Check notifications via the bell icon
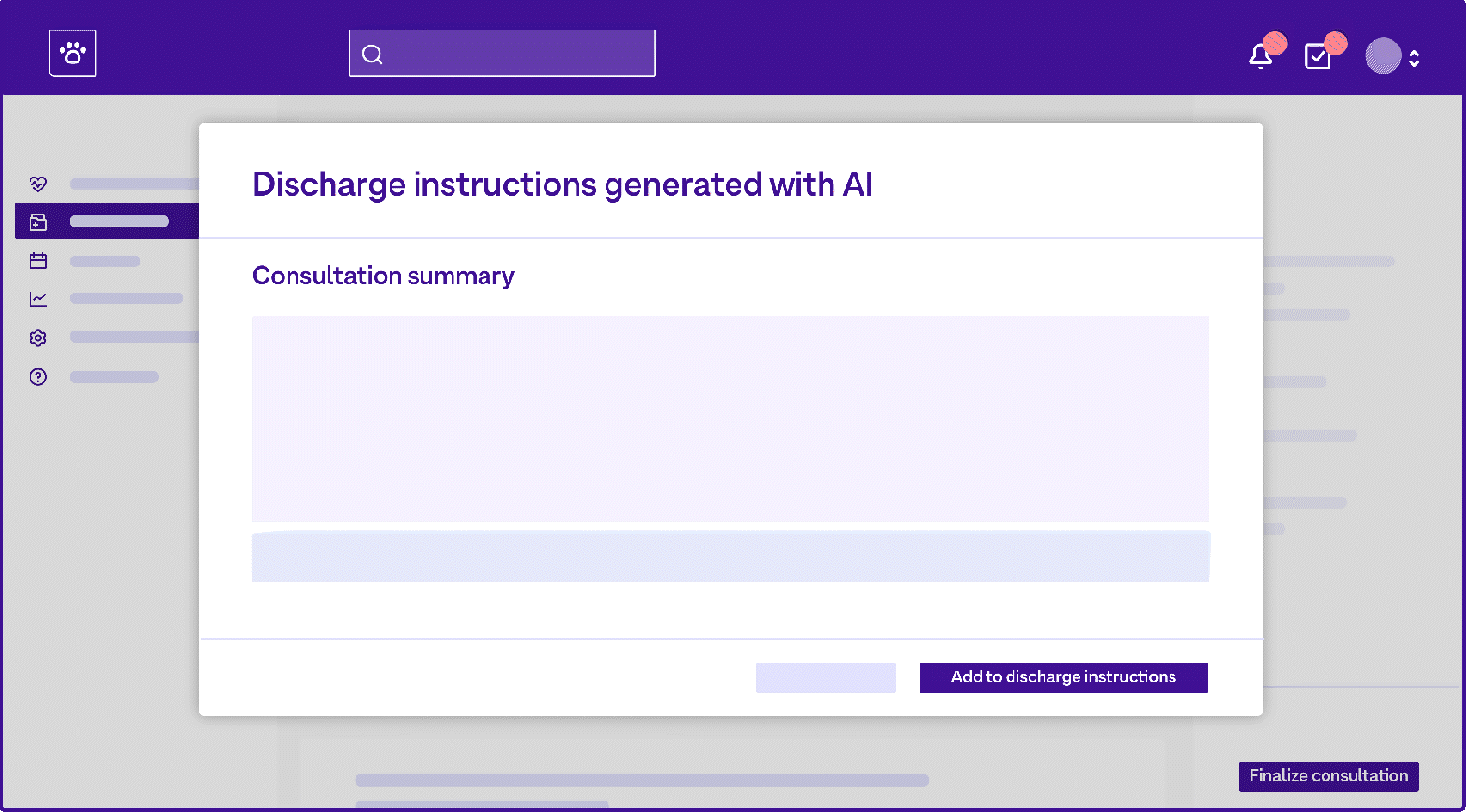The image size is (1466, 812). (1262, 56)
